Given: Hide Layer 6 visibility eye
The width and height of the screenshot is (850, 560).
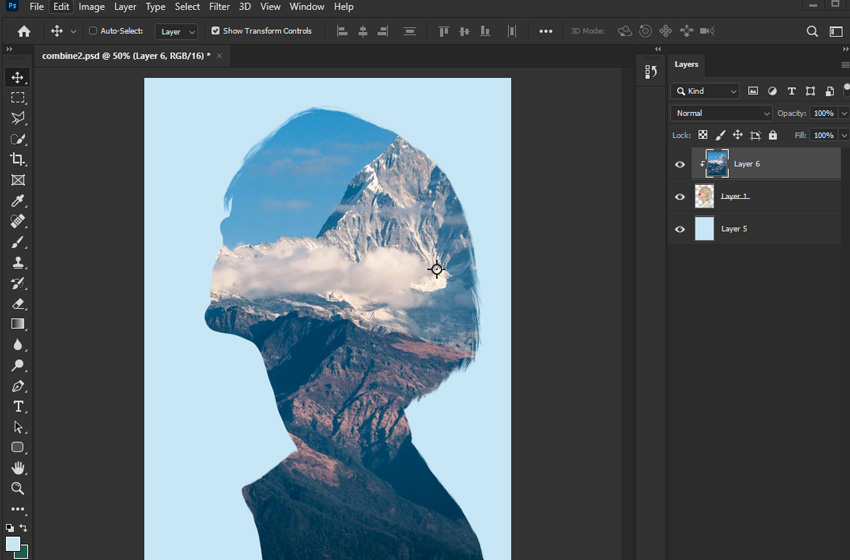Looking at the screenshot, I should 680,164.
